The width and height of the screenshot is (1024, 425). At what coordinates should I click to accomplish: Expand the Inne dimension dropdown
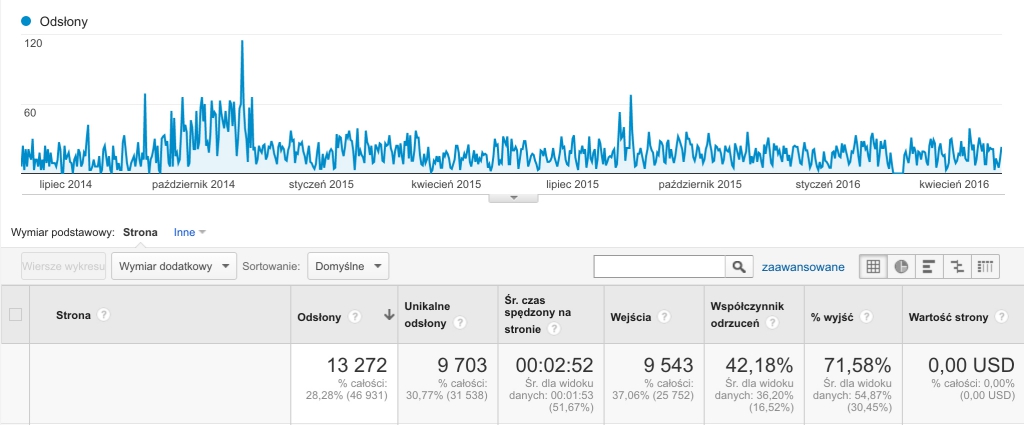point(190,232)
